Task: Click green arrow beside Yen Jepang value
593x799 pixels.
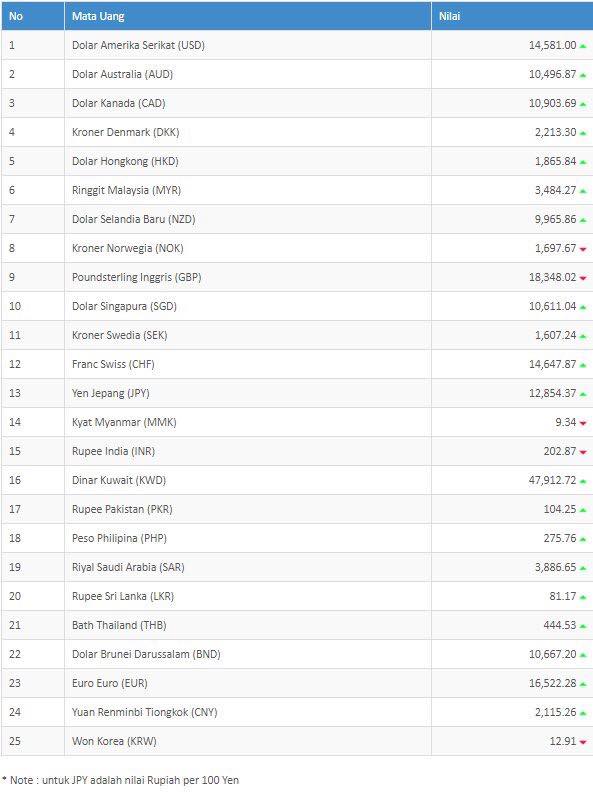Action: (x=583, y=394)
